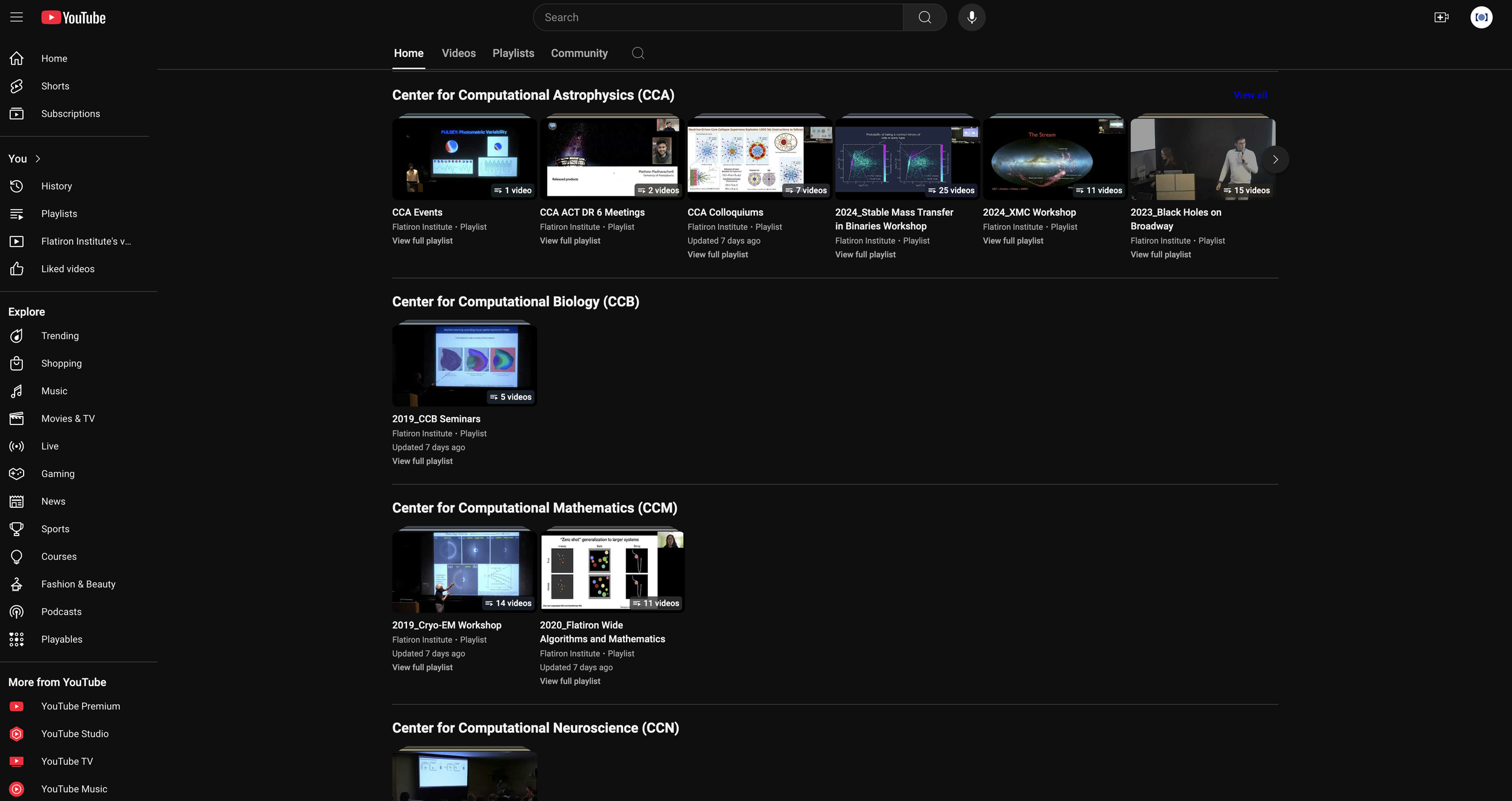
Task: Search within channel magnifier icon
Action: [x=637, y=53]
